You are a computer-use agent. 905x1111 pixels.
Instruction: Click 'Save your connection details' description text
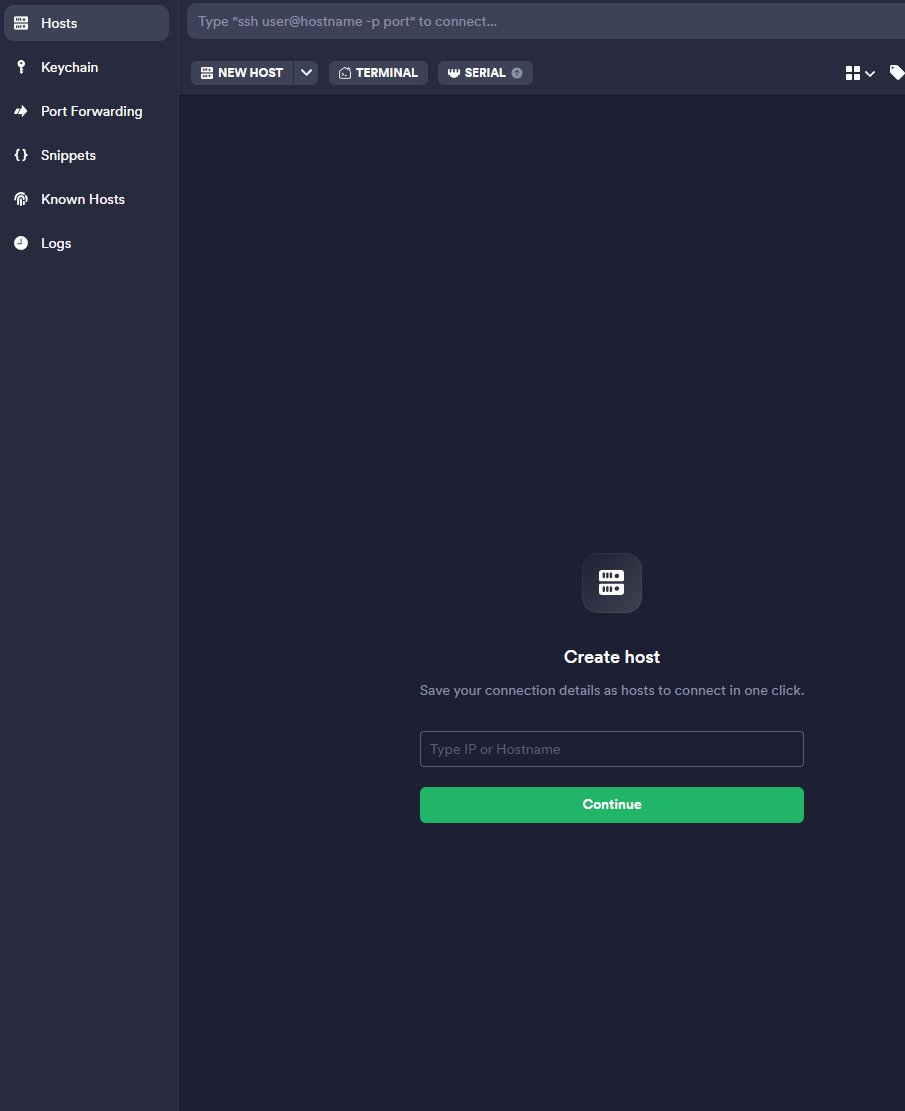[612, 691]
